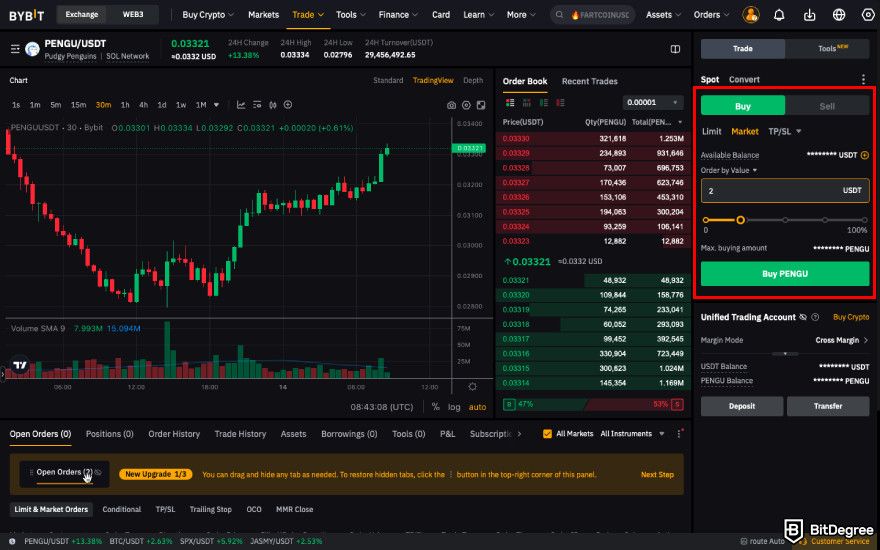
Task: Toggle log scale on chart
Action: (454, 407)
